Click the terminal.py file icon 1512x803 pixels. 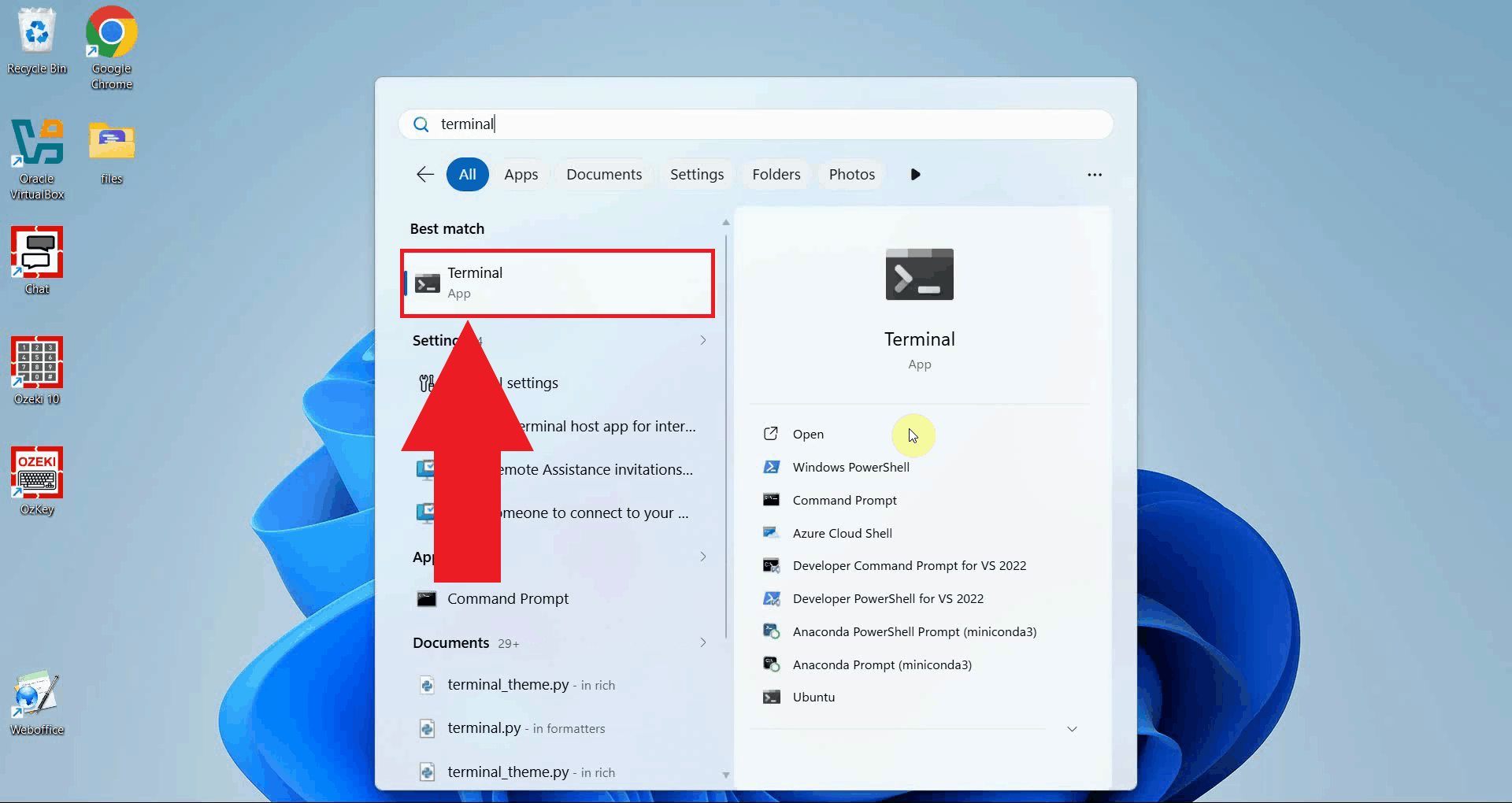point(427,728)
